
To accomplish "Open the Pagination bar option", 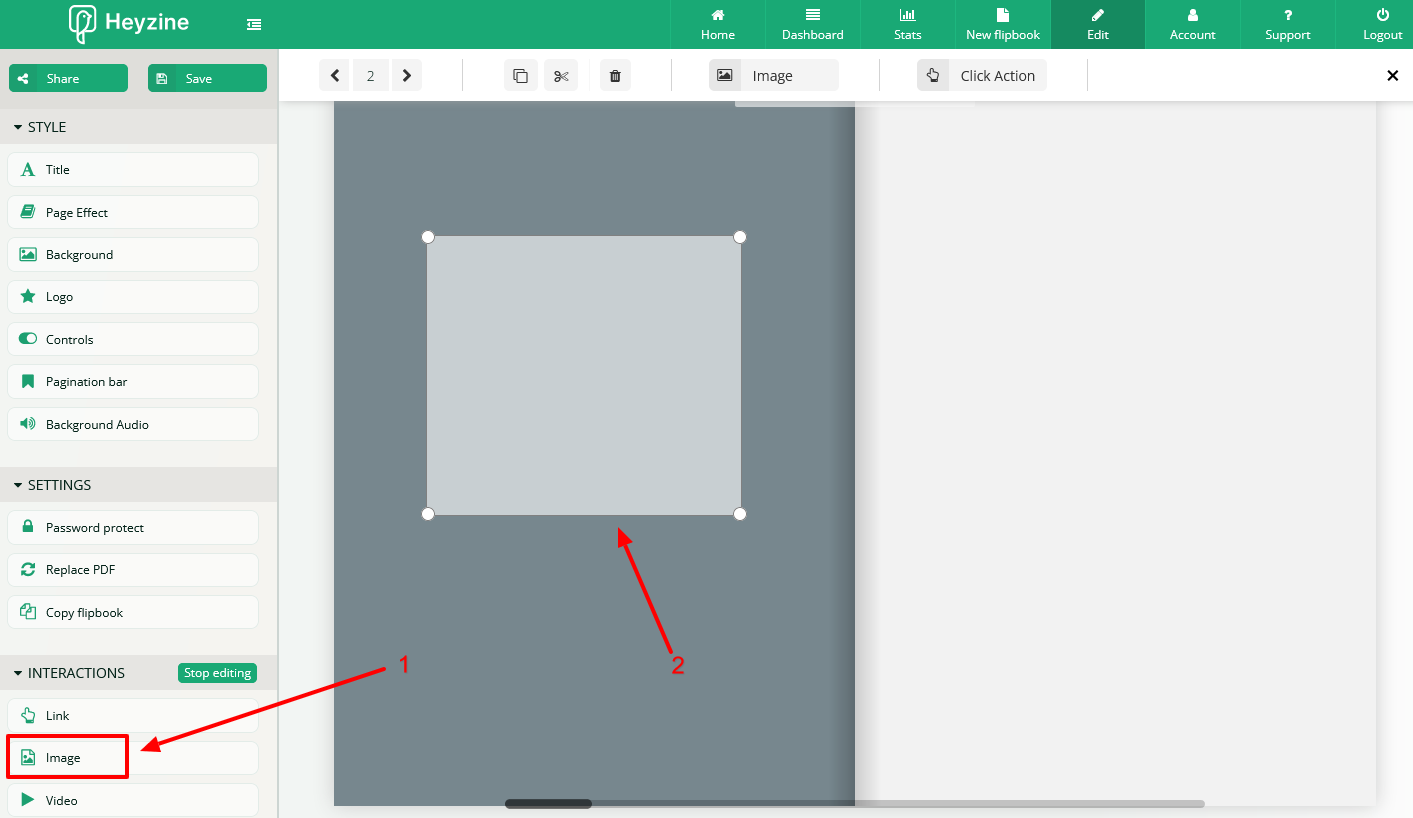I will pos(133,382).
